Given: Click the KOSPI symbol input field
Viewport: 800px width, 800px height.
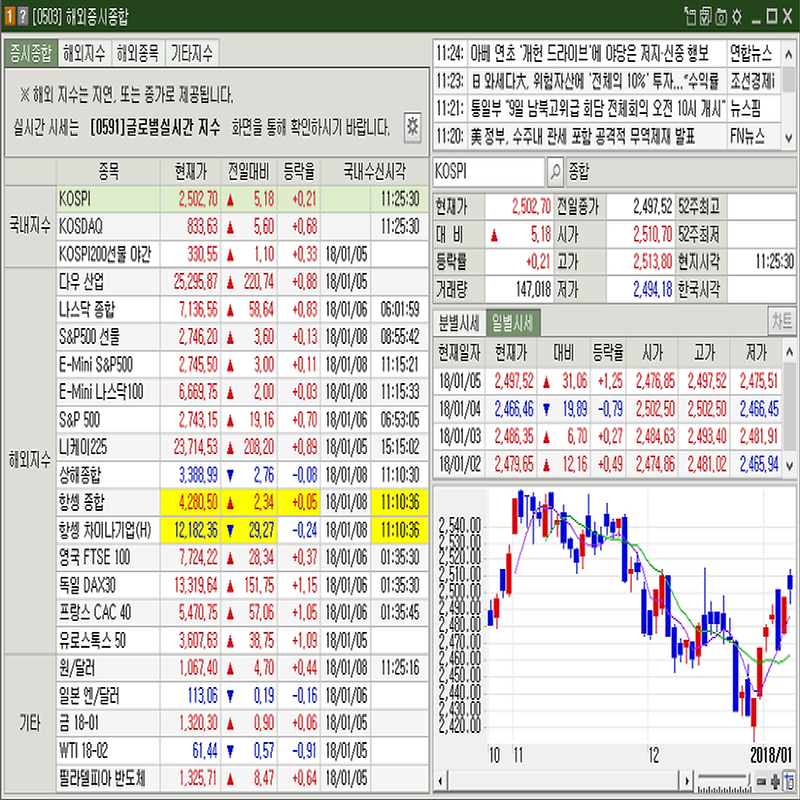Looking at the screenshot, I should (489, 172).
